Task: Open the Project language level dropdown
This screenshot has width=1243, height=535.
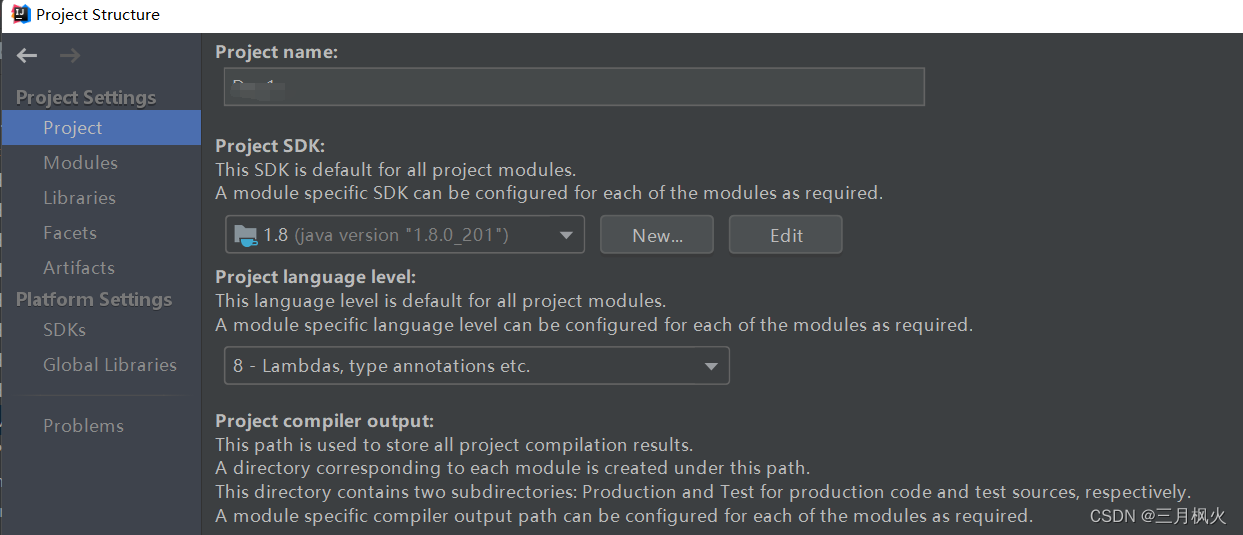Action: pyautogui.click(x=477, y=366)
